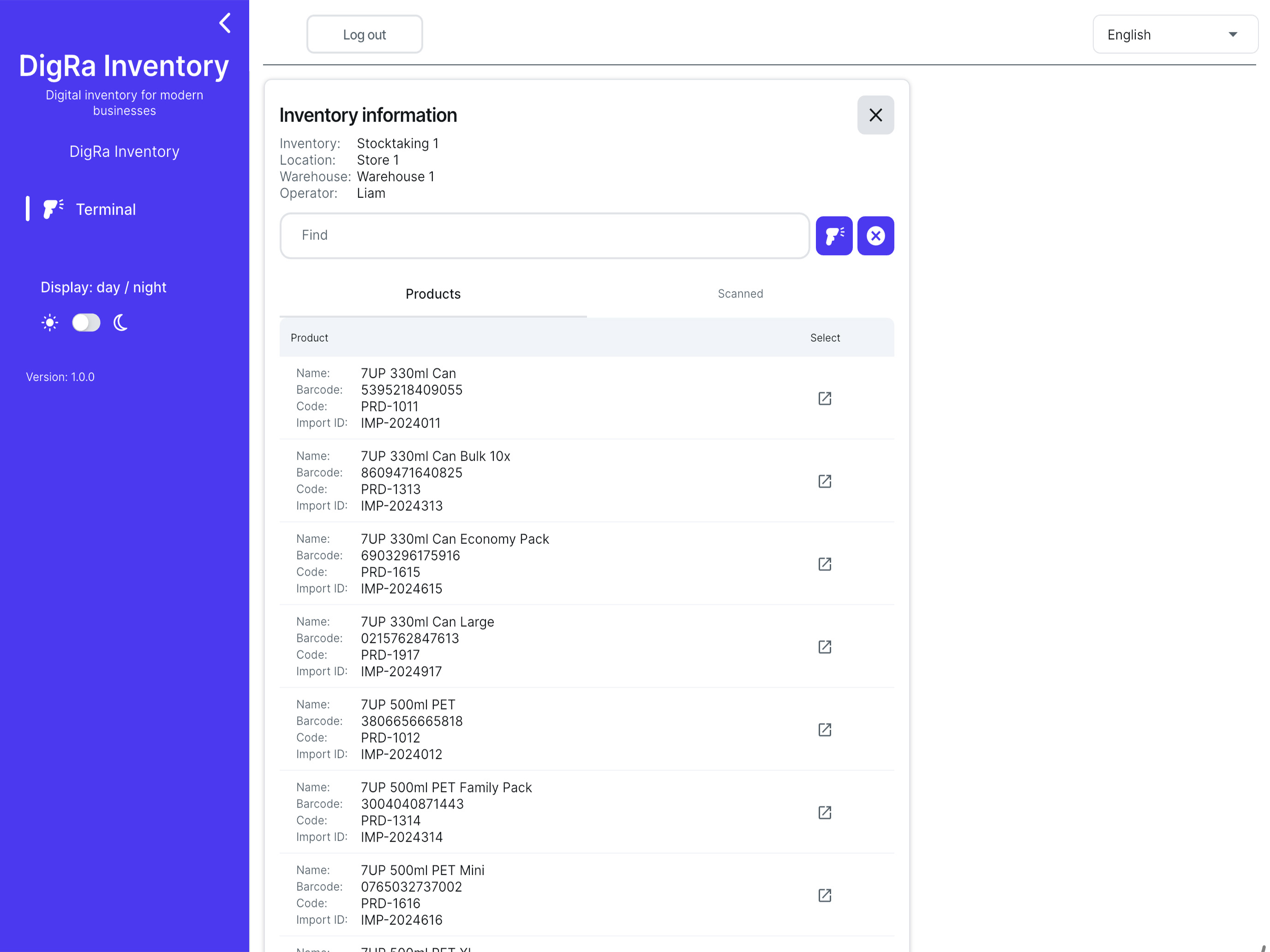Click the moon night-mode icon
Viewport: 1270px width, 952px height.
pyautogui.click(x=120, y=323)
